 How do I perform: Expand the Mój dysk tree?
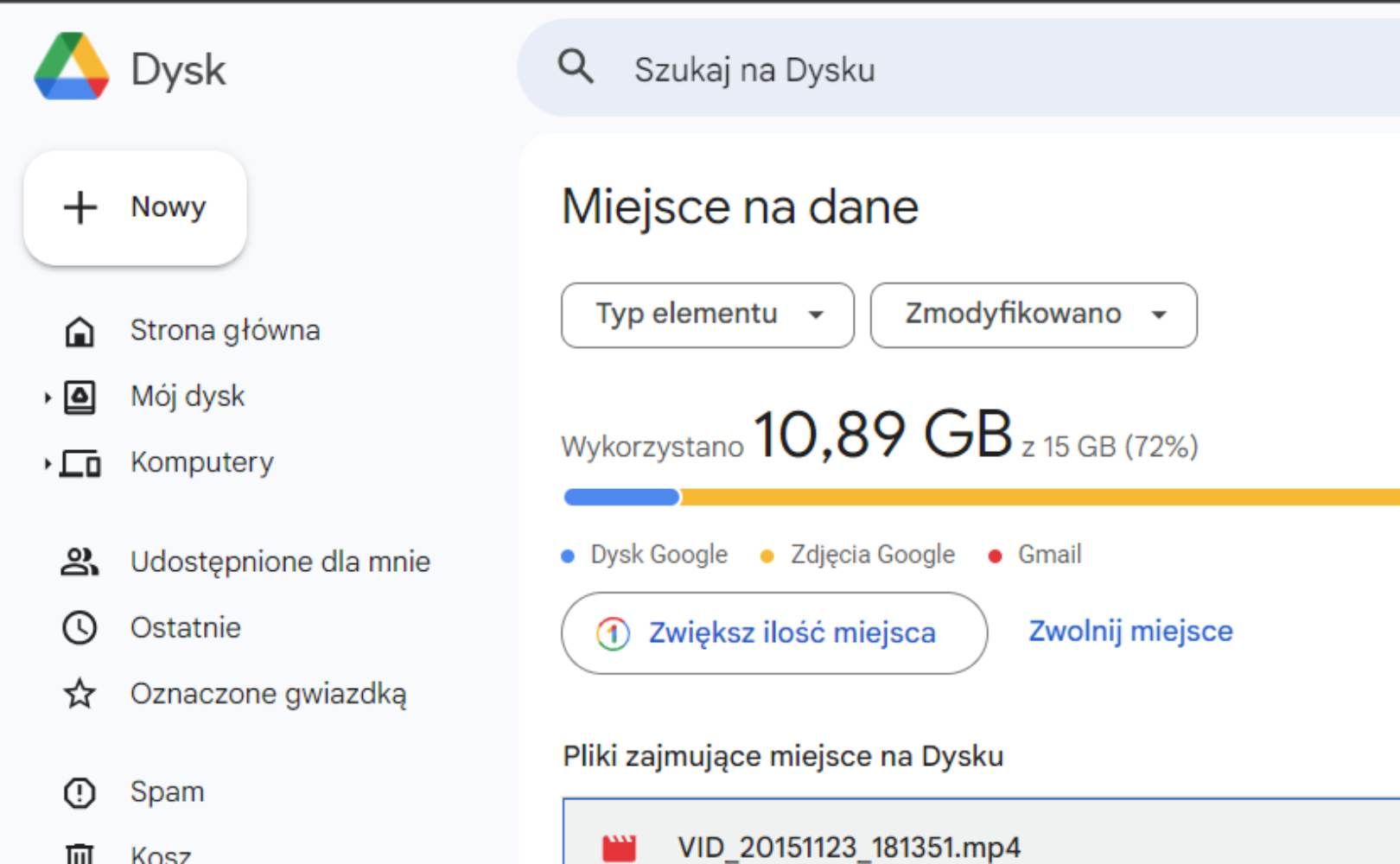pos(48,397)
